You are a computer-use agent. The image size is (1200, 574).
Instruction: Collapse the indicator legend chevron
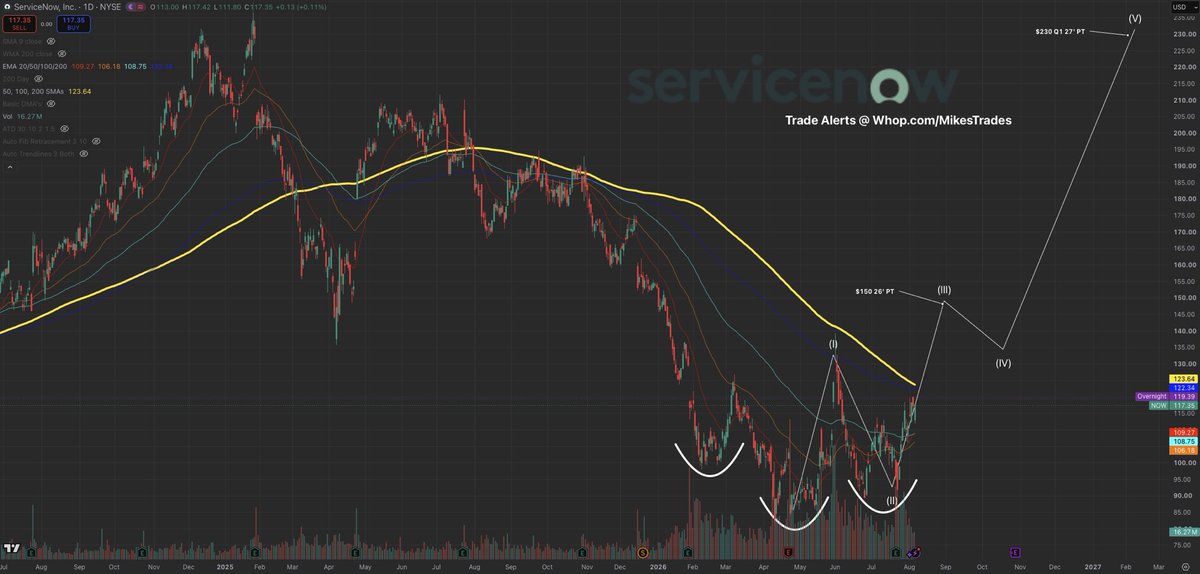[10, 167]
